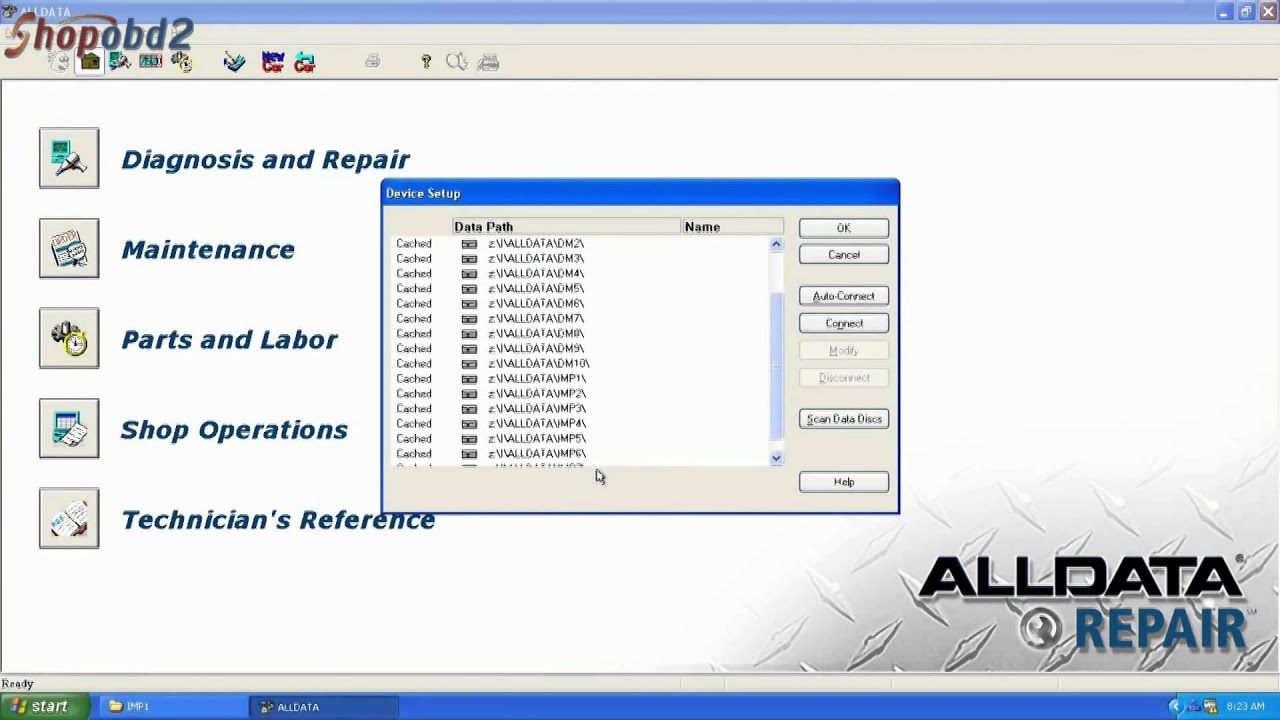Open the Maintenance icon button
Screen dimensions: 1280x720
coord(69,248)
